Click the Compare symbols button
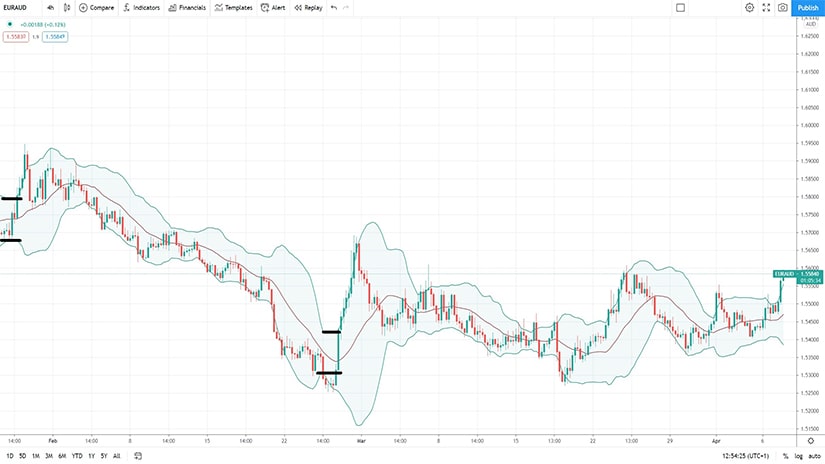The height and width of the screenshot is (464, 825). tap(97, 8)
